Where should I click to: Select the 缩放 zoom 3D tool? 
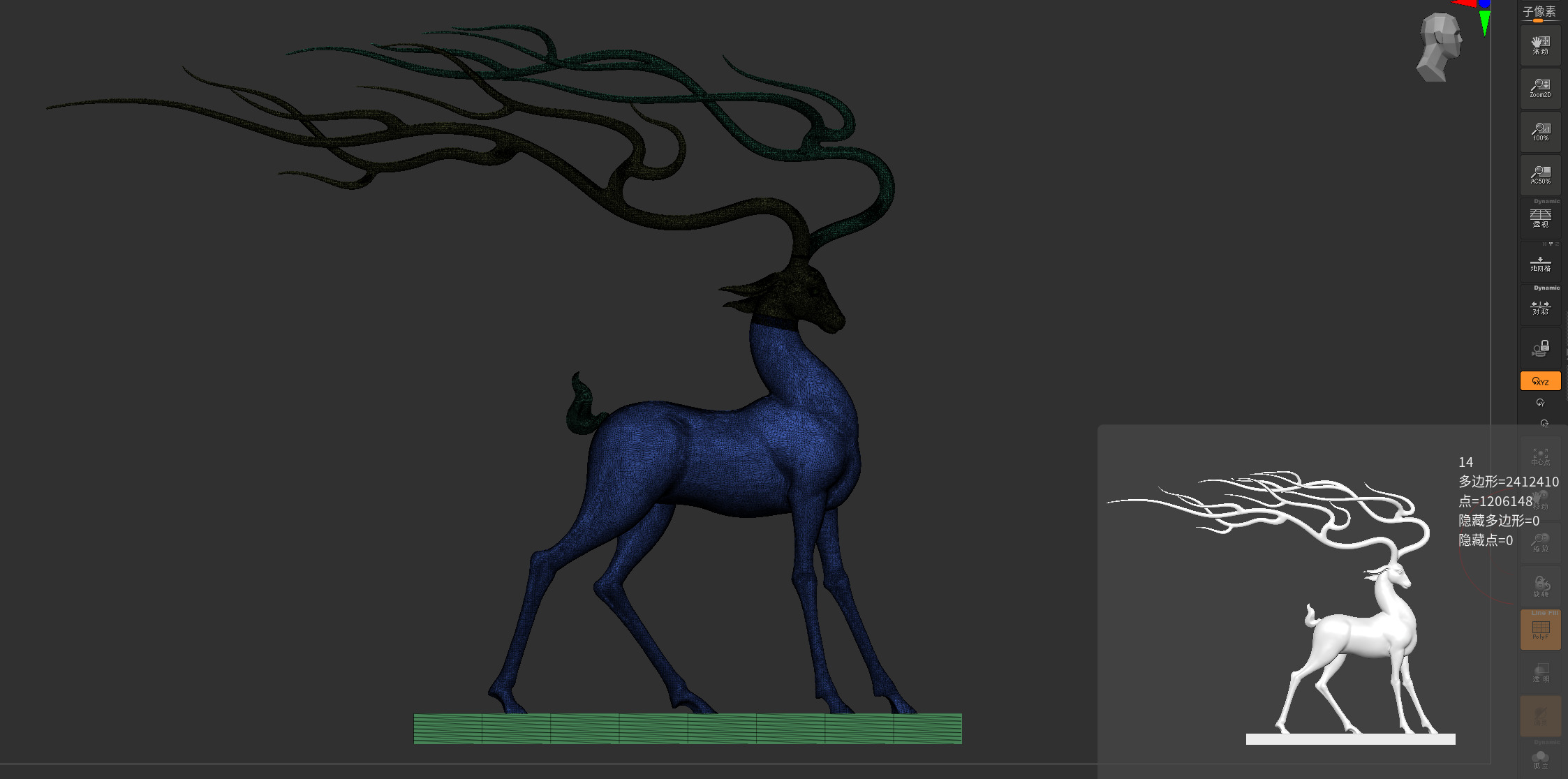click(x=1540, y=543)
